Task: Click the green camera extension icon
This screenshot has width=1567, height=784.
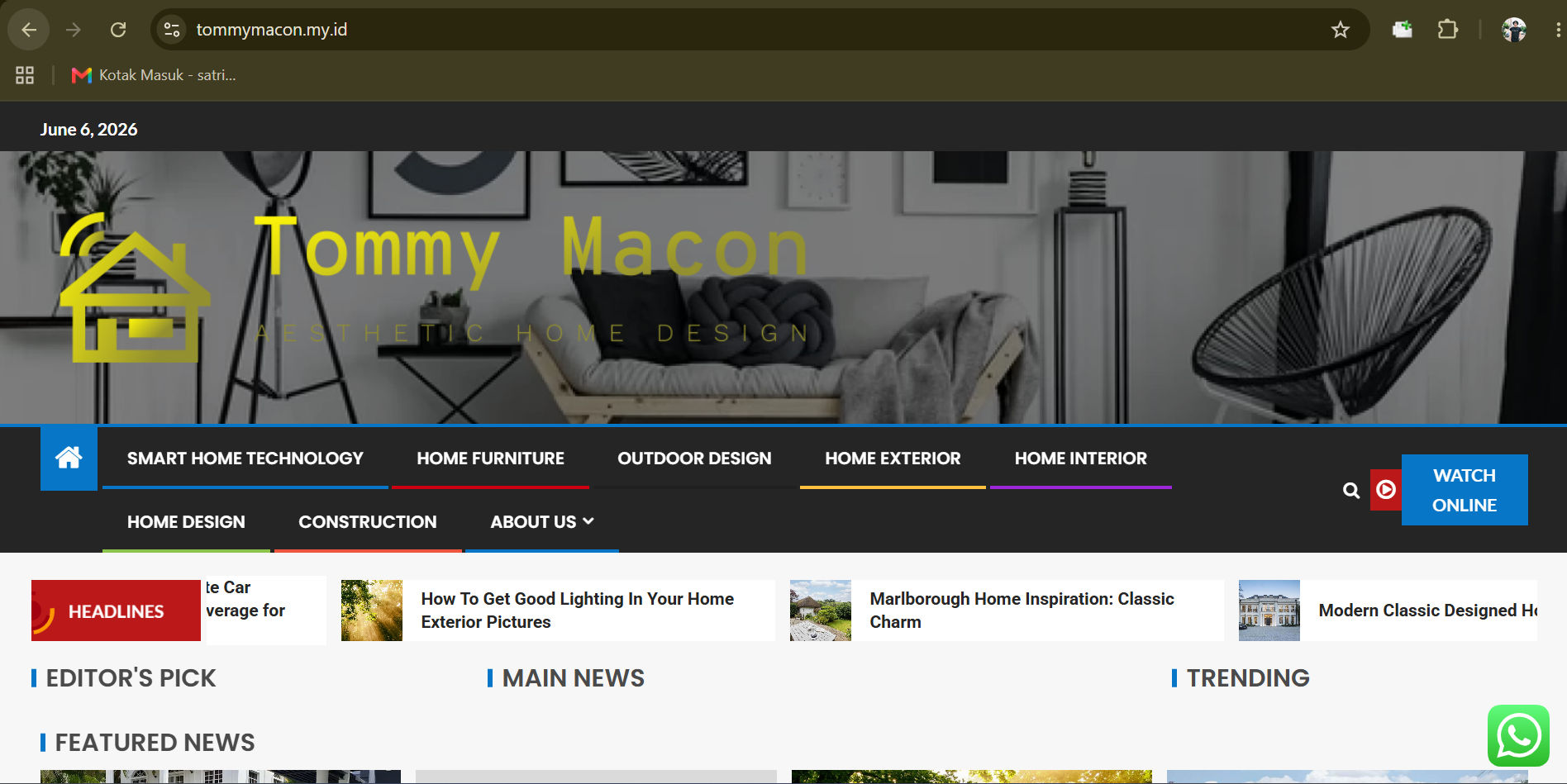Action: (1403, 30)
